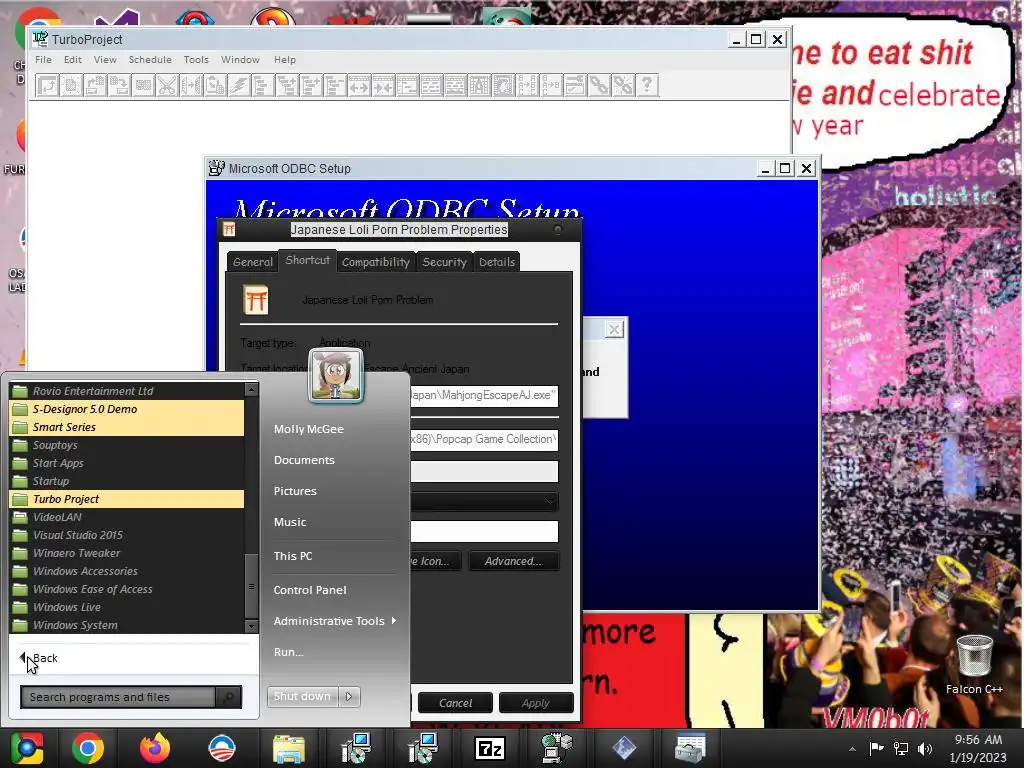Image resolution: width=1024 pixels, height=768 pixels.
Task: Open 7-Zip from the taskbar
Action: [x=490, y=748]
